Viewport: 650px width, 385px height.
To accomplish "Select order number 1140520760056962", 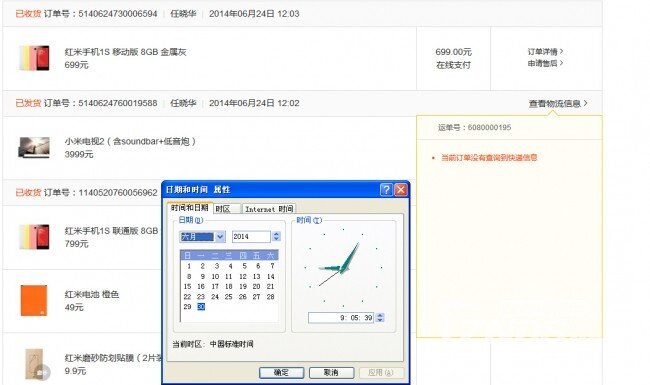I will tap(118, 193).
